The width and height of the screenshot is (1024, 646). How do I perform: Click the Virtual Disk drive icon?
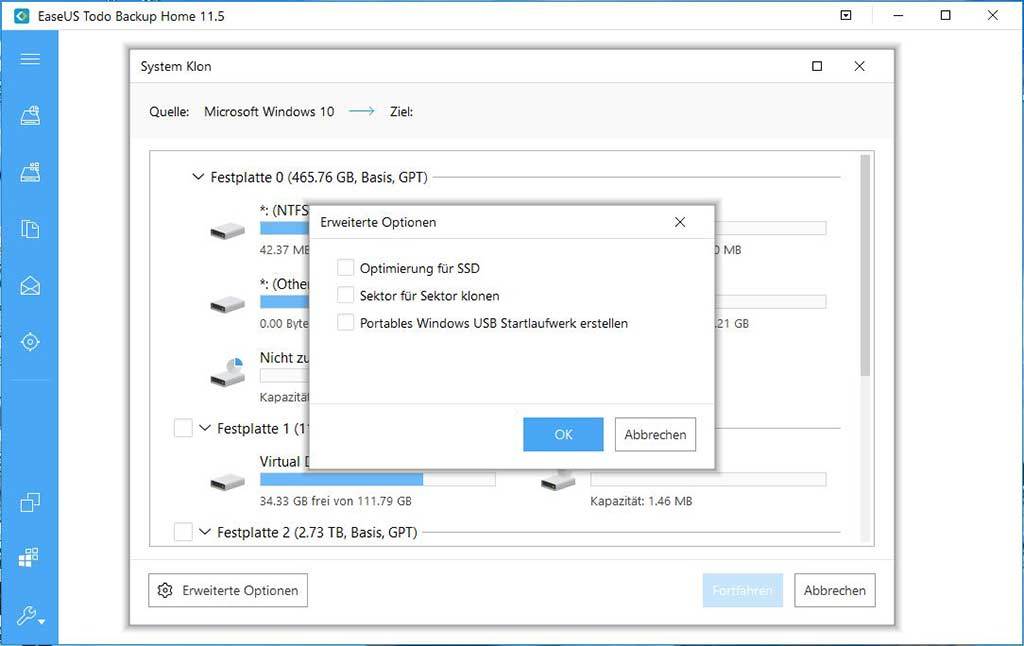coord(227,483)
